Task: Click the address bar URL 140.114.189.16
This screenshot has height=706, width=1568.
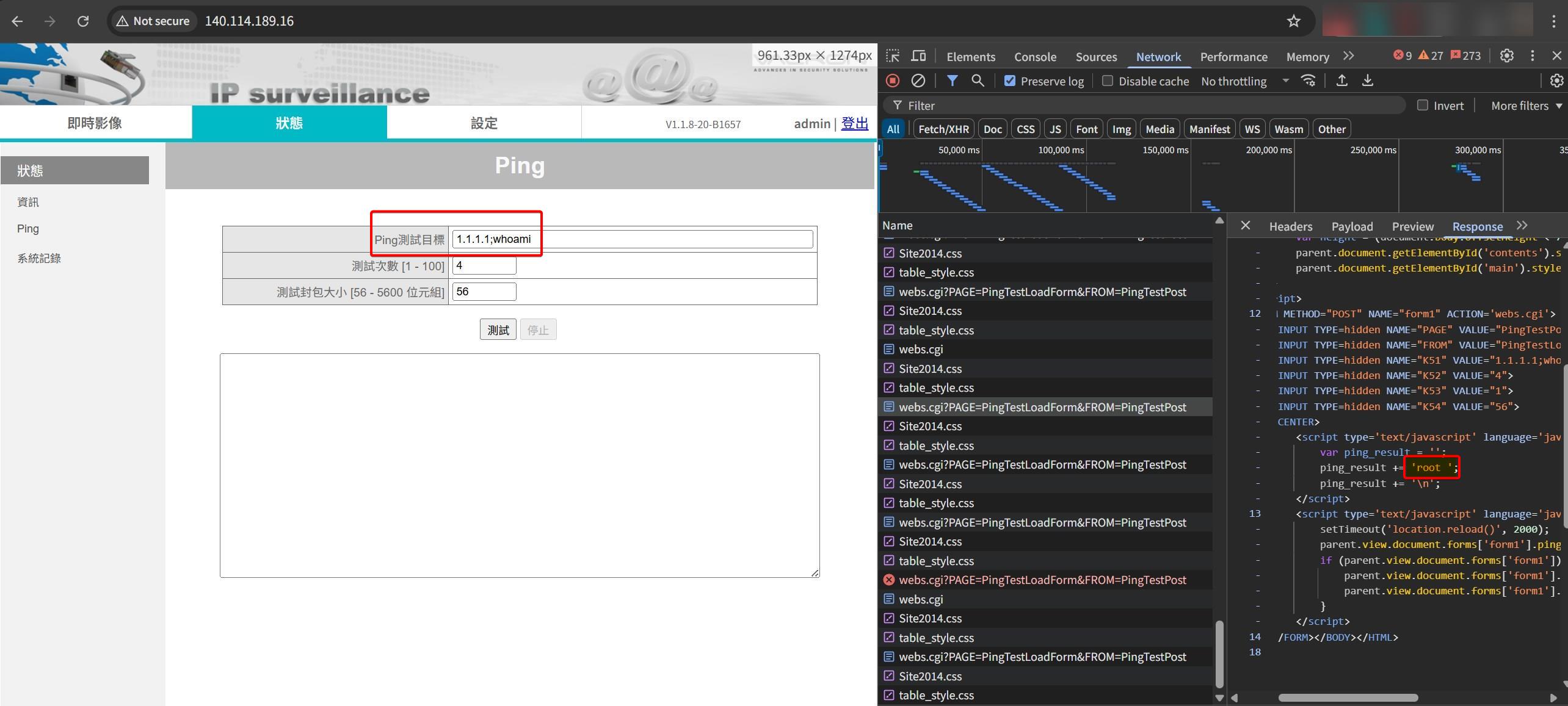Action: [x=249, y=21]
